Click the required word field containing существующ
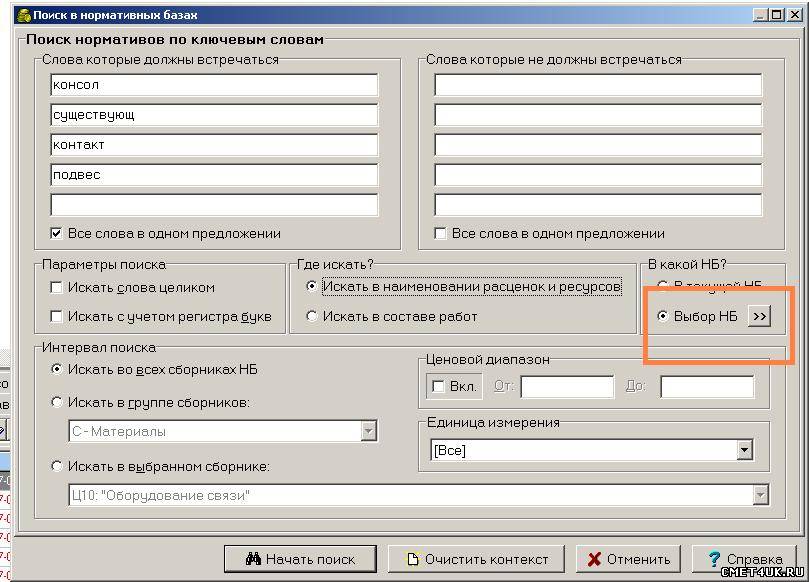This screenshot has height=582, width=809. point(214,115)
